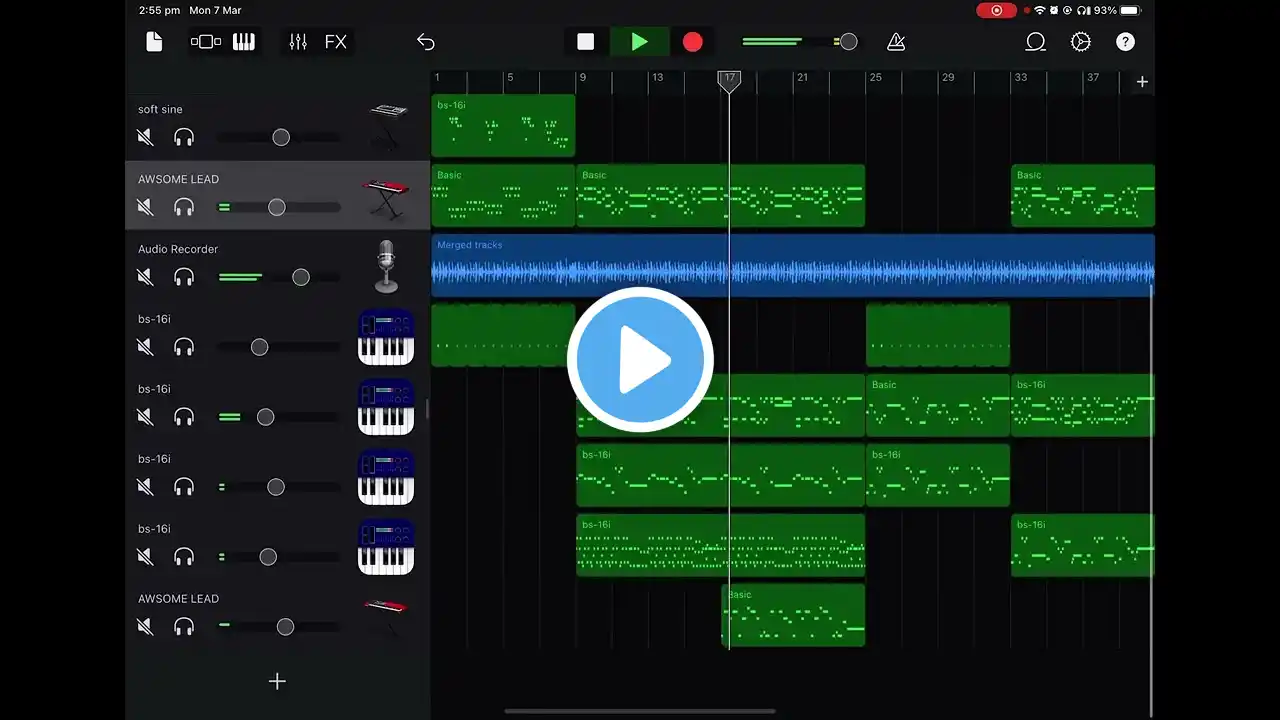1280x720 pixels.
Task: Select the "soft sine" track name
Action: 160,109
